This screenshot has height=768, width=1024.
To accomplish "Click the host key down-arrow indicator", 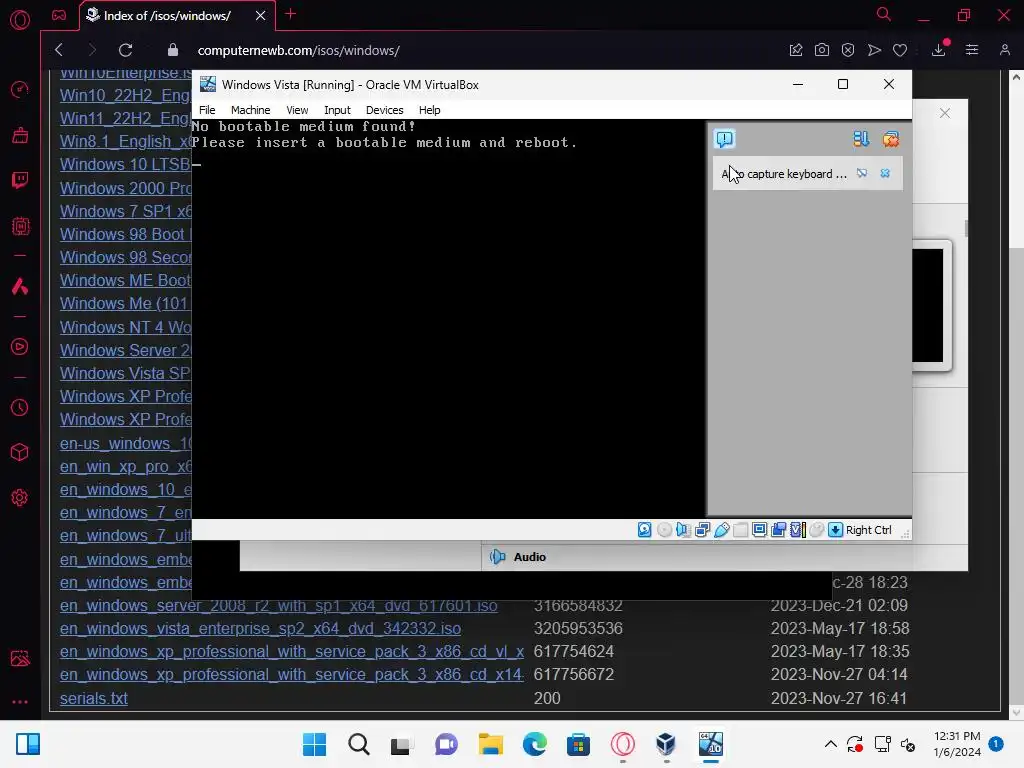I will coord(835,530).
